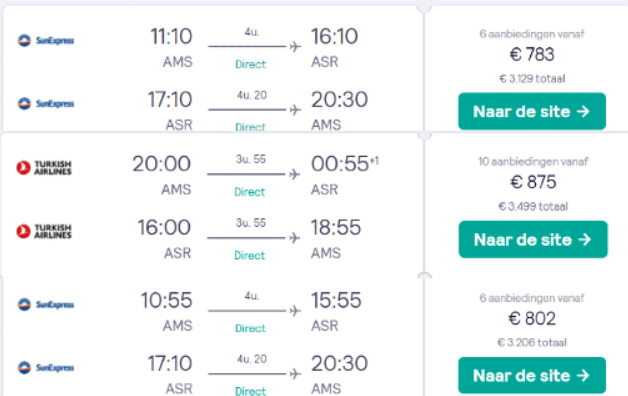Click plane icon on 10:55 to 15:55 route

[295, 311]
